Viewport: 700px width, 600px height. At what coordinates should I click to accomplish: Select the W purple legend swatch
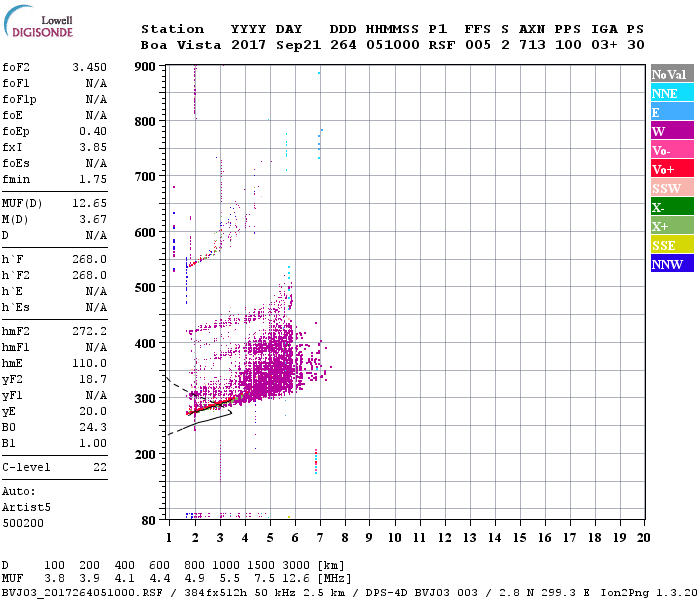tap(672, 131)
